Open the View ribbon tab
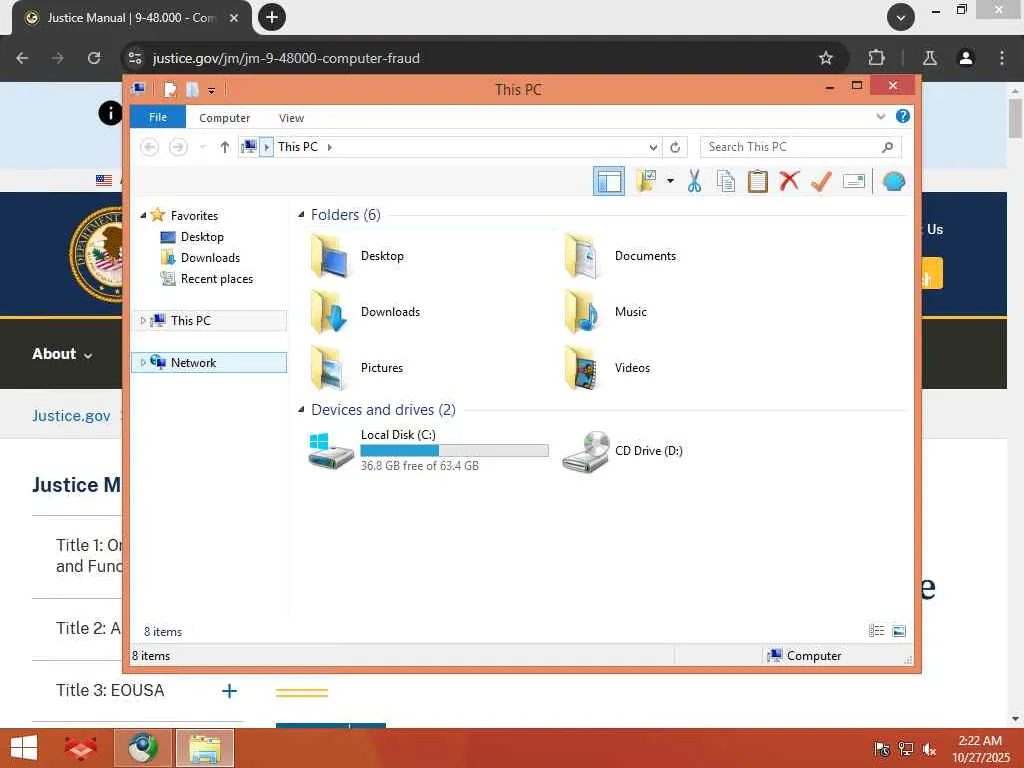 click(x=291, y=118)
